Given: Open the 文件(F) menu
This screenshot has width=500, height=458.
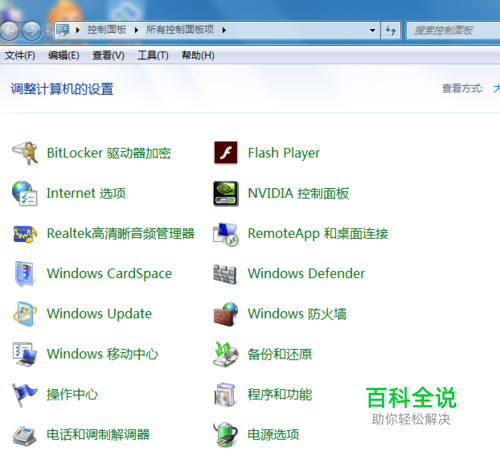Looking at the screenshot, I should coord(20,55).
